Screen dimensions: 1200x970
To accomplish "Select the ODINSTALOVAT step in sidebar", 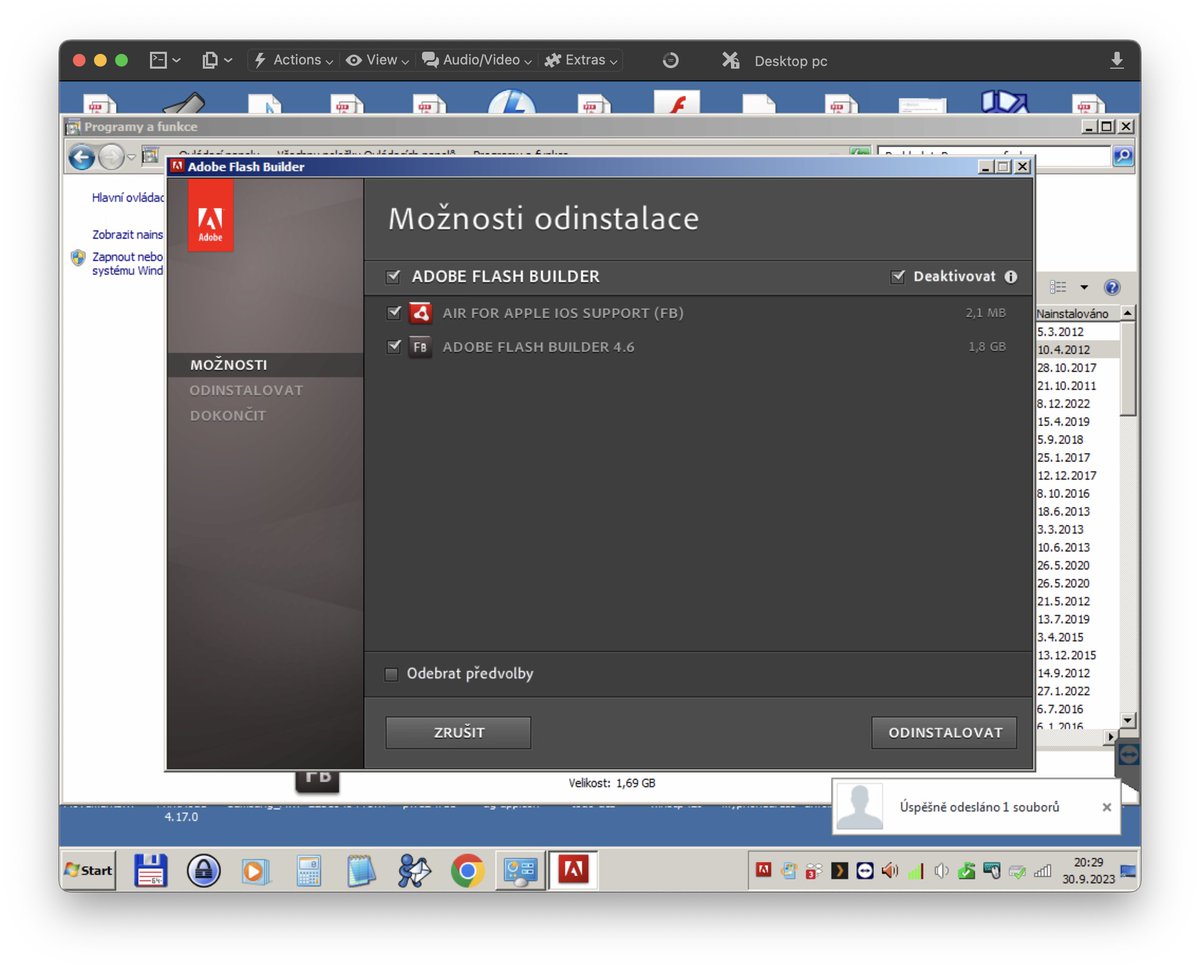I will point(246,390).
